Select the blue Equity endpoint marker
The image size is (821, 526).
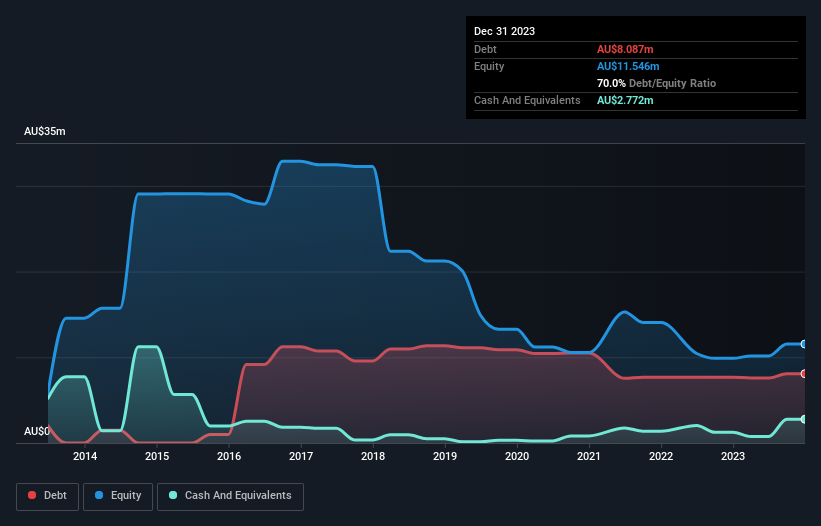coord(804,344)
